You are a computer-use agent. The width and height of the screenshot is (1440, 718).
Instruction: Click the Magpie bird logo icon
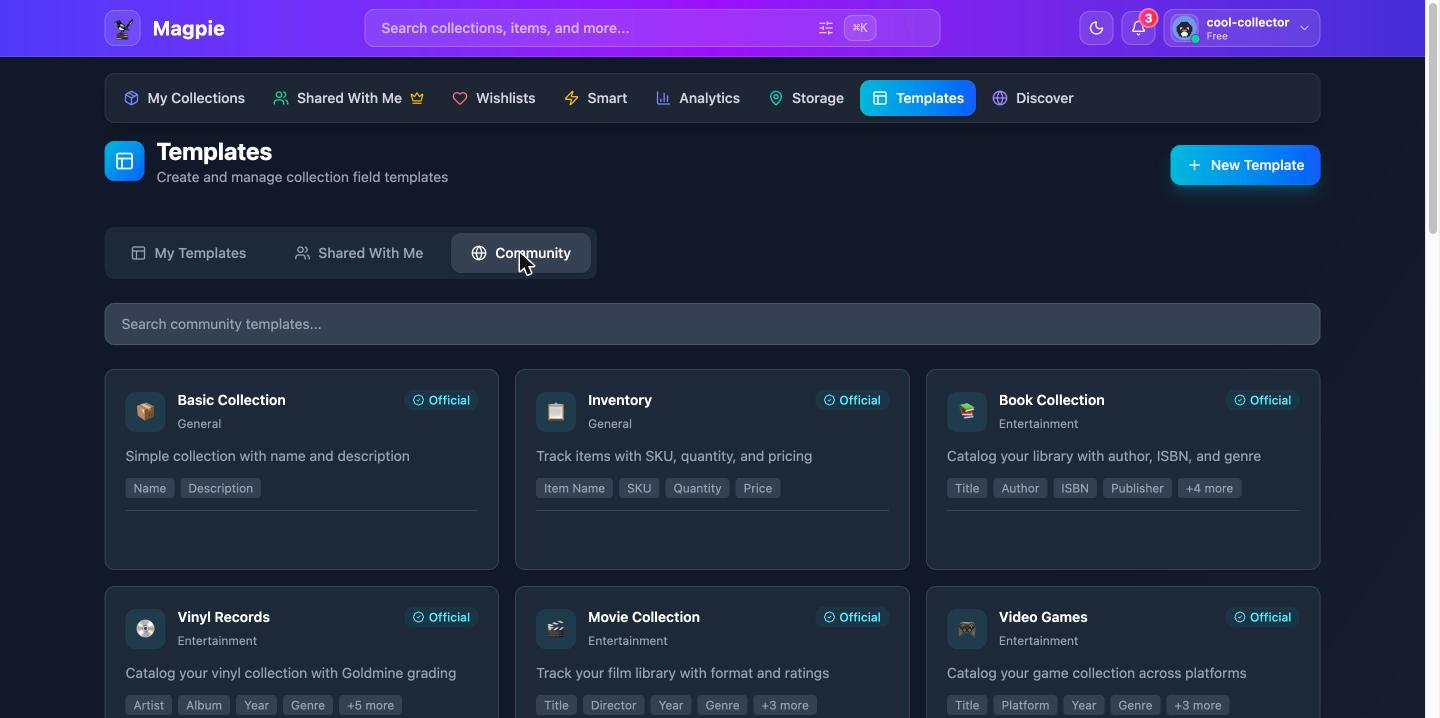point(123,28)
